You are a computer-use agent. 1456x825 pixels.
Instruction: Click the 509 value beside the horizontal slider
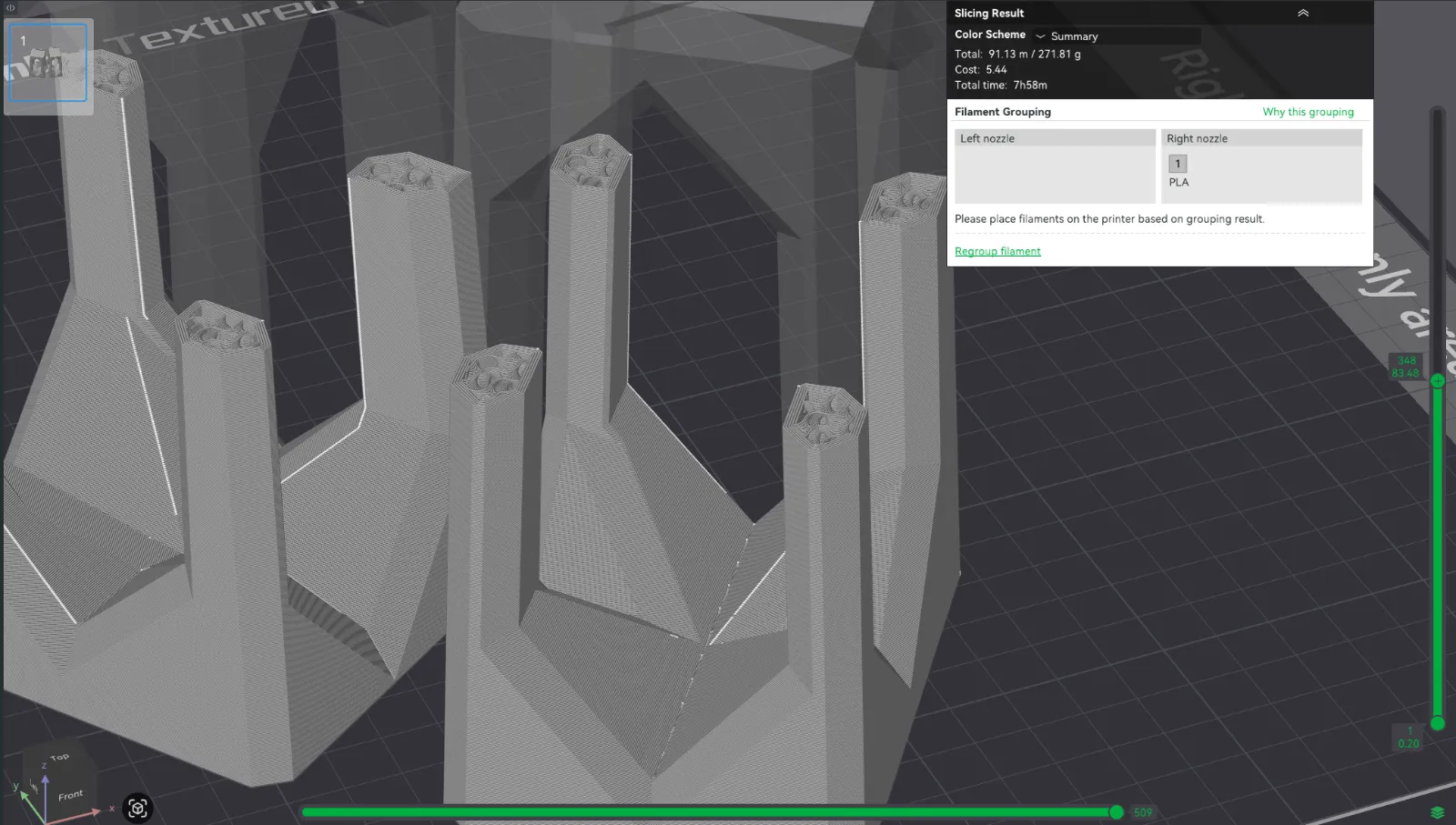(1143, 812)
